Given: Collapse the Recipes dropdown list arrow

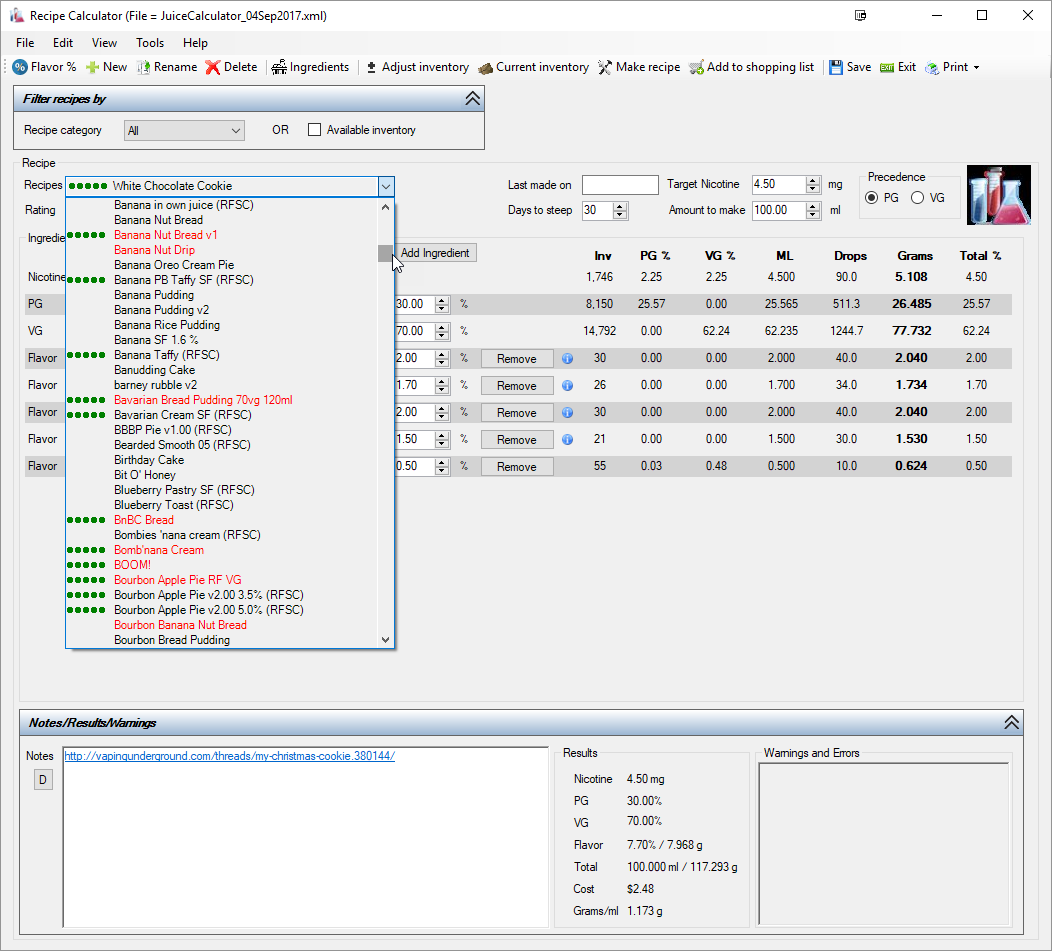Looking at the screenshot, I should 386,186.
